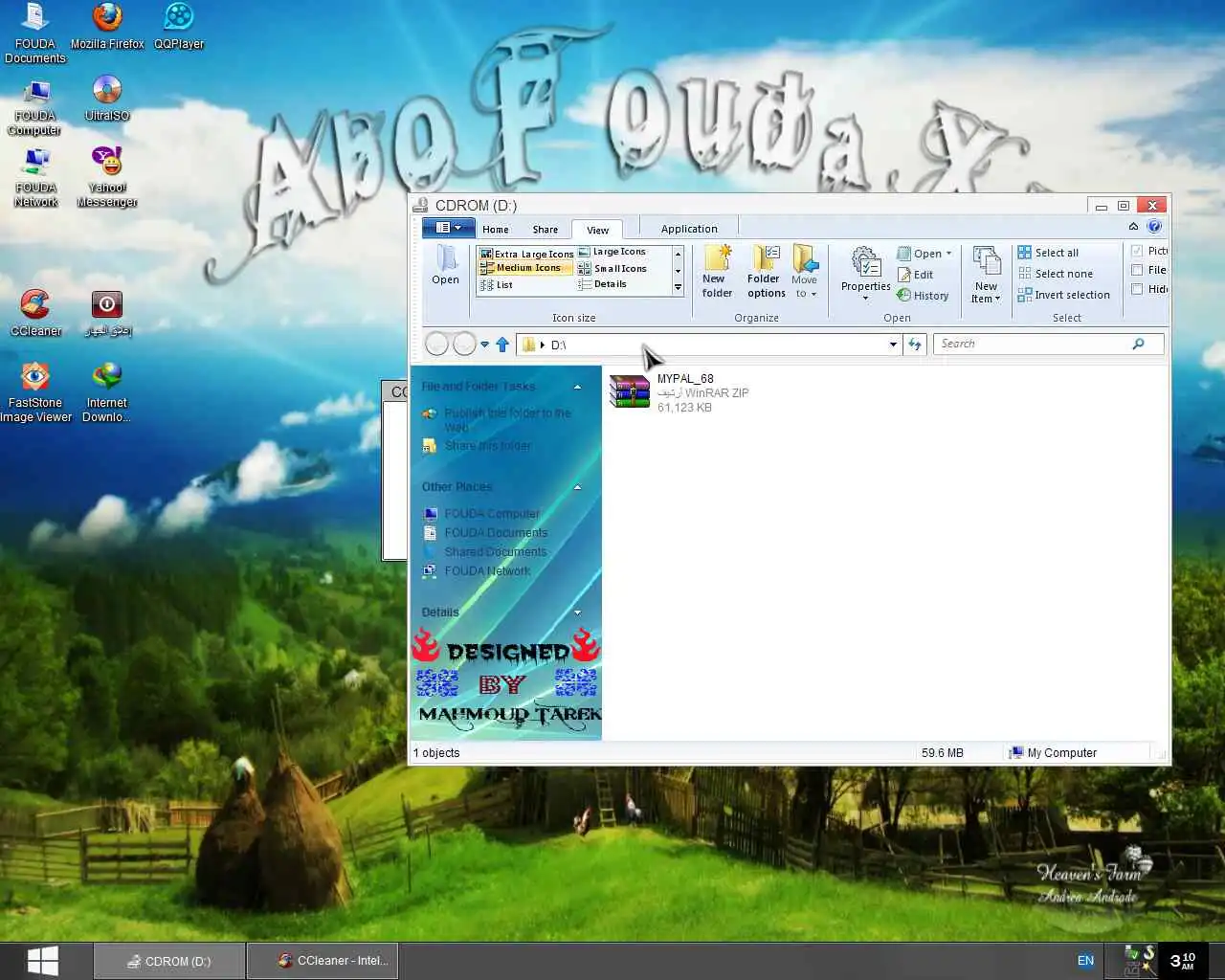Click Invert selection
The height and width of the screenshot is (980, 1225).
click(1063, 295)
